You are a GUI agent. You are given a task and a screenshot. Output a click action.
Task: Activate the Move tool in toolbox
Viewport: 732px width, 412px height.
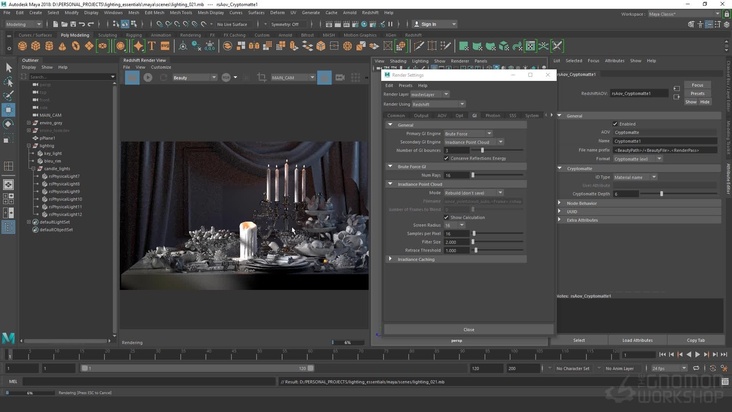pyautogui.click(x=8, y=110)
